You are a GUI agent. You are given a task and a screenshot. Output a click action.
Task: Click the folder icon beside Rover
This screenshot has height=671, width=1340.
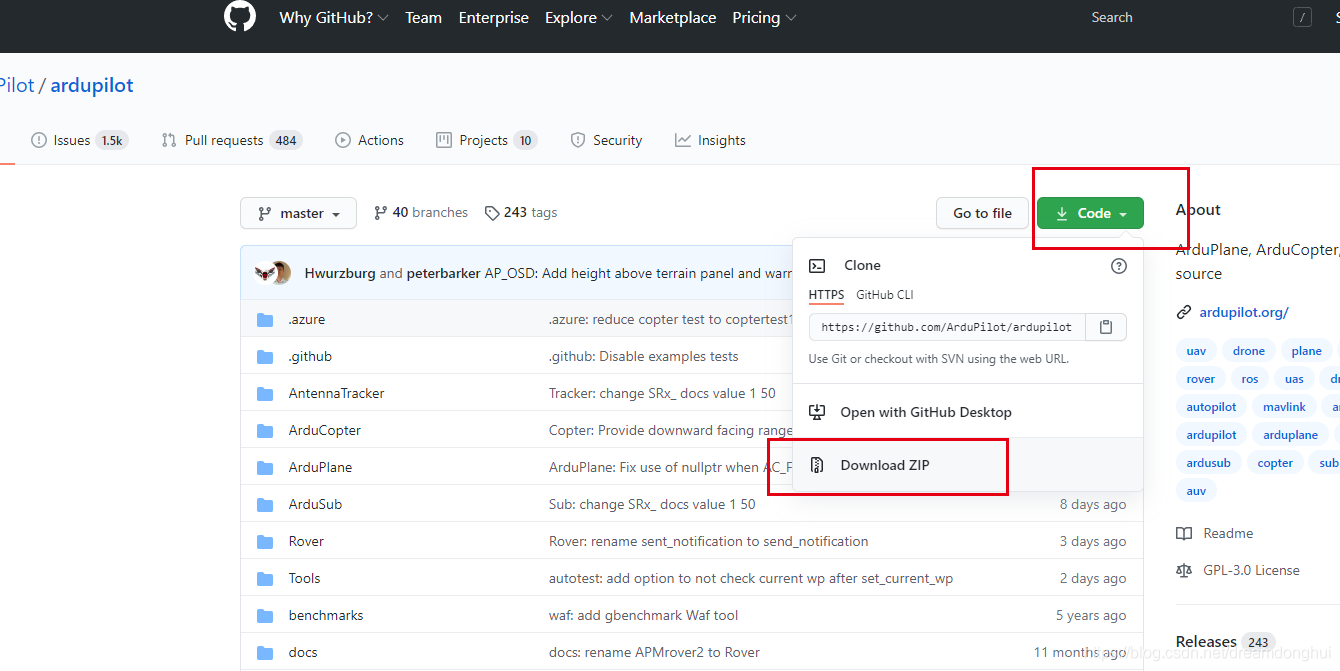265,542
